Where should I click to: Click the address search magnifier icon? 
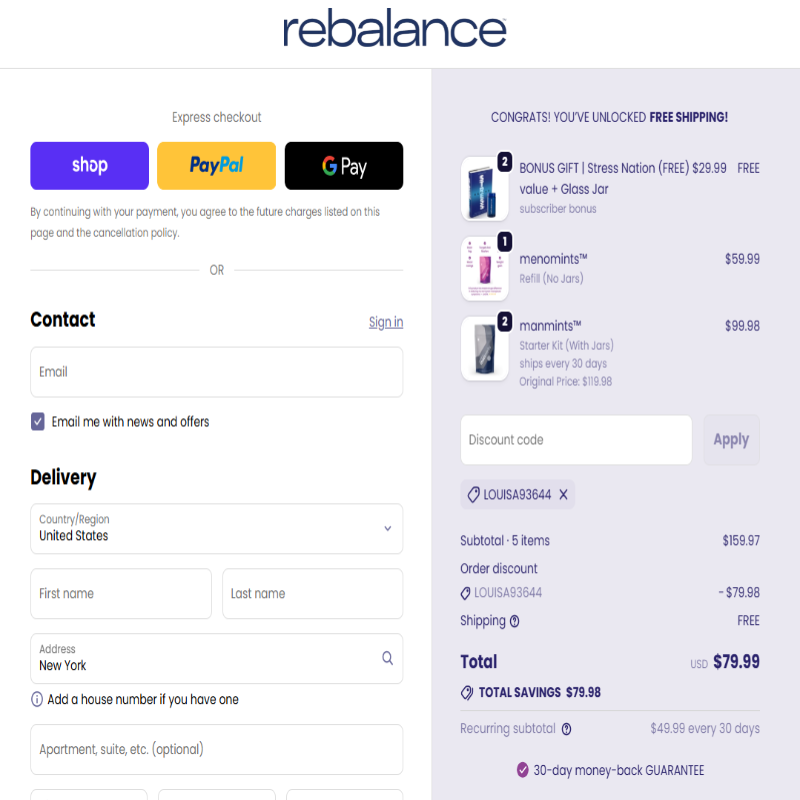point(387,658)
